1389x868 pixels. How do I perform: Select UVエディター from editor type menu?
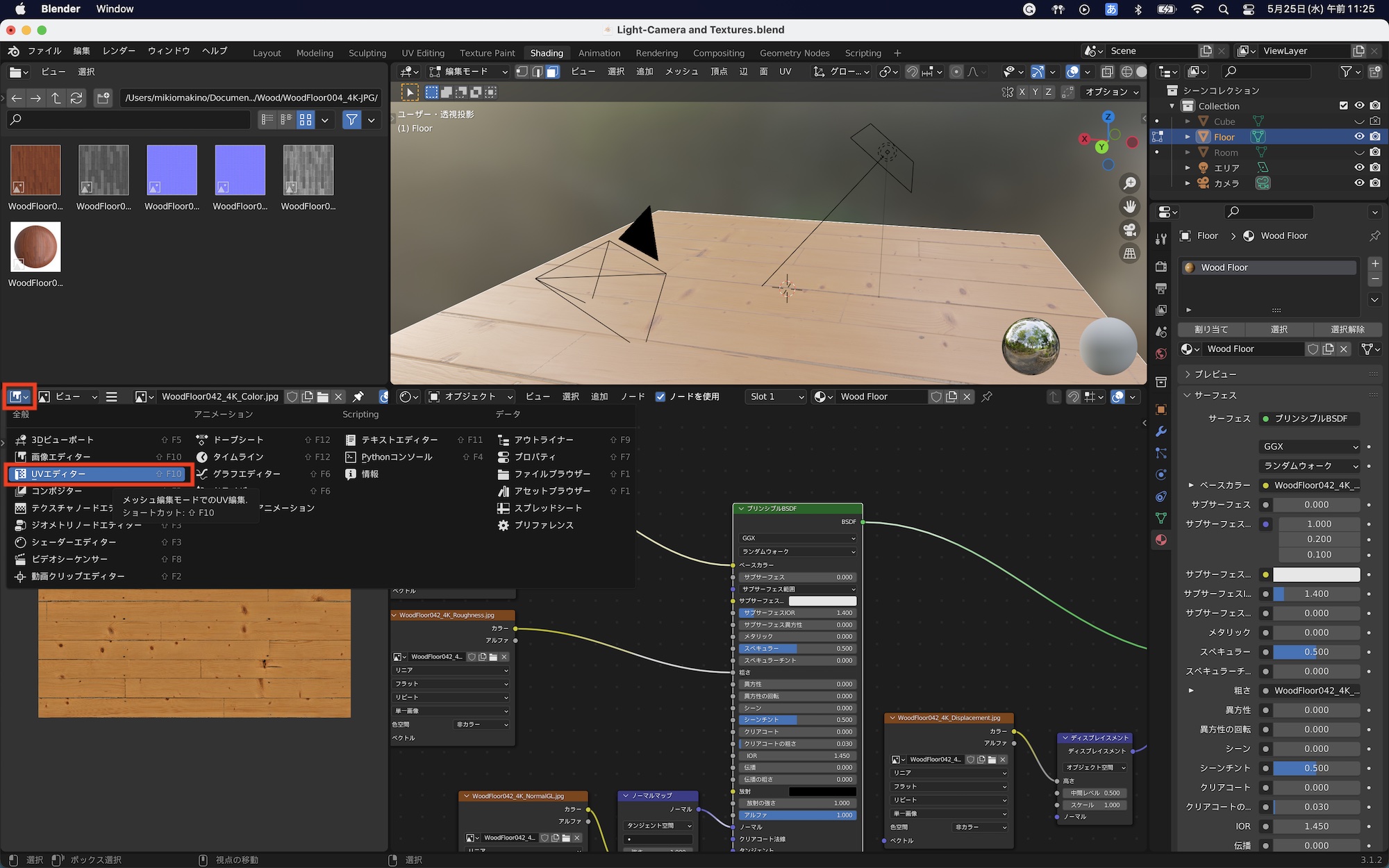pyautogui.click(x=58, y=474)
